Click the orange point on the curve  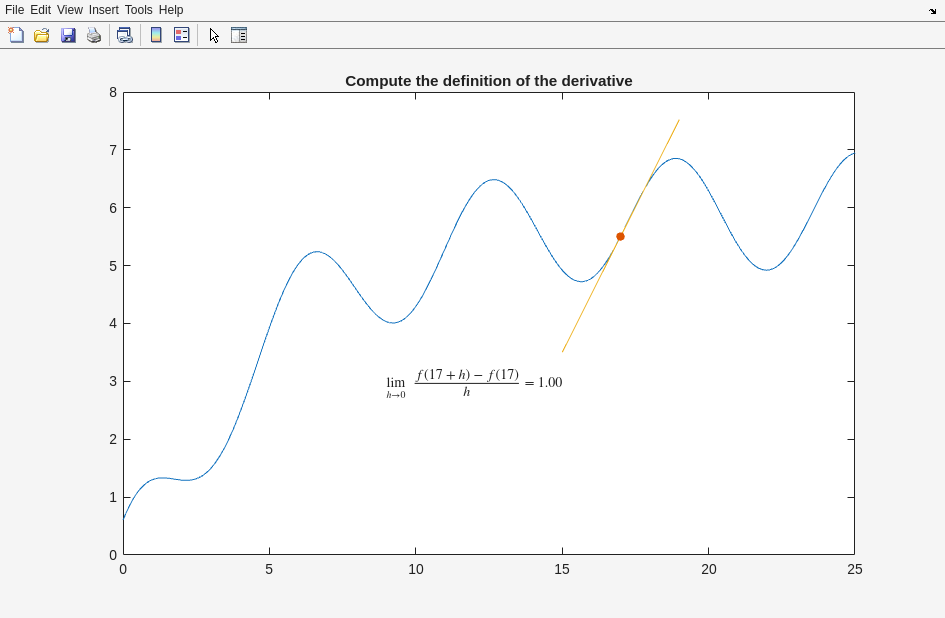pyautogui.click(x=620, y=237)
